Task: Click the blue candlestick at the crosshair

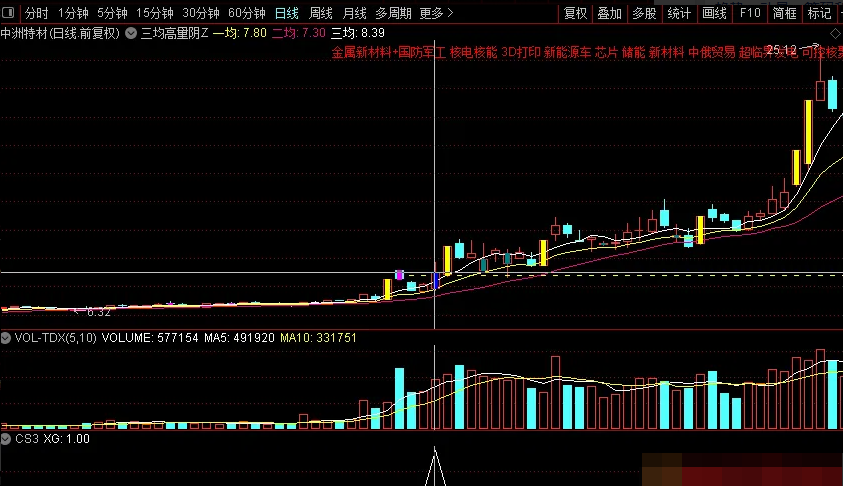Action: (436, 280)
